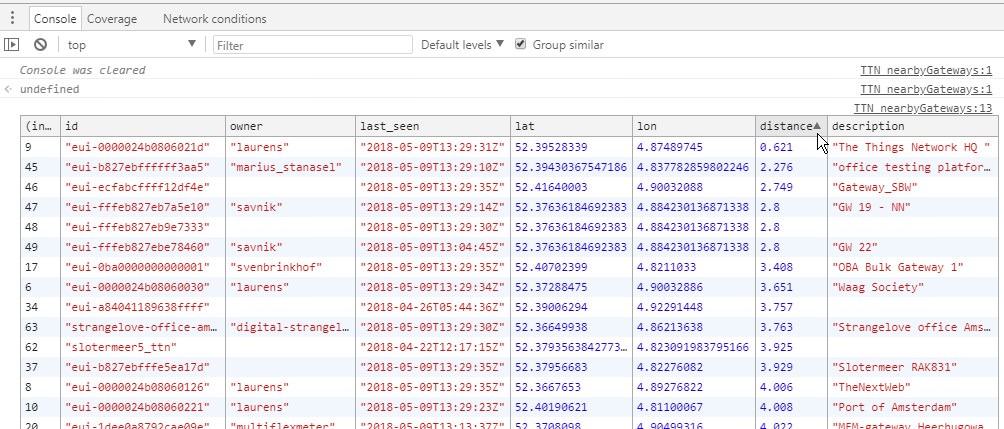The image size is (1004, 429).
Task: Click the 'Console was cleared' message
Action: (x=83, y=70)
